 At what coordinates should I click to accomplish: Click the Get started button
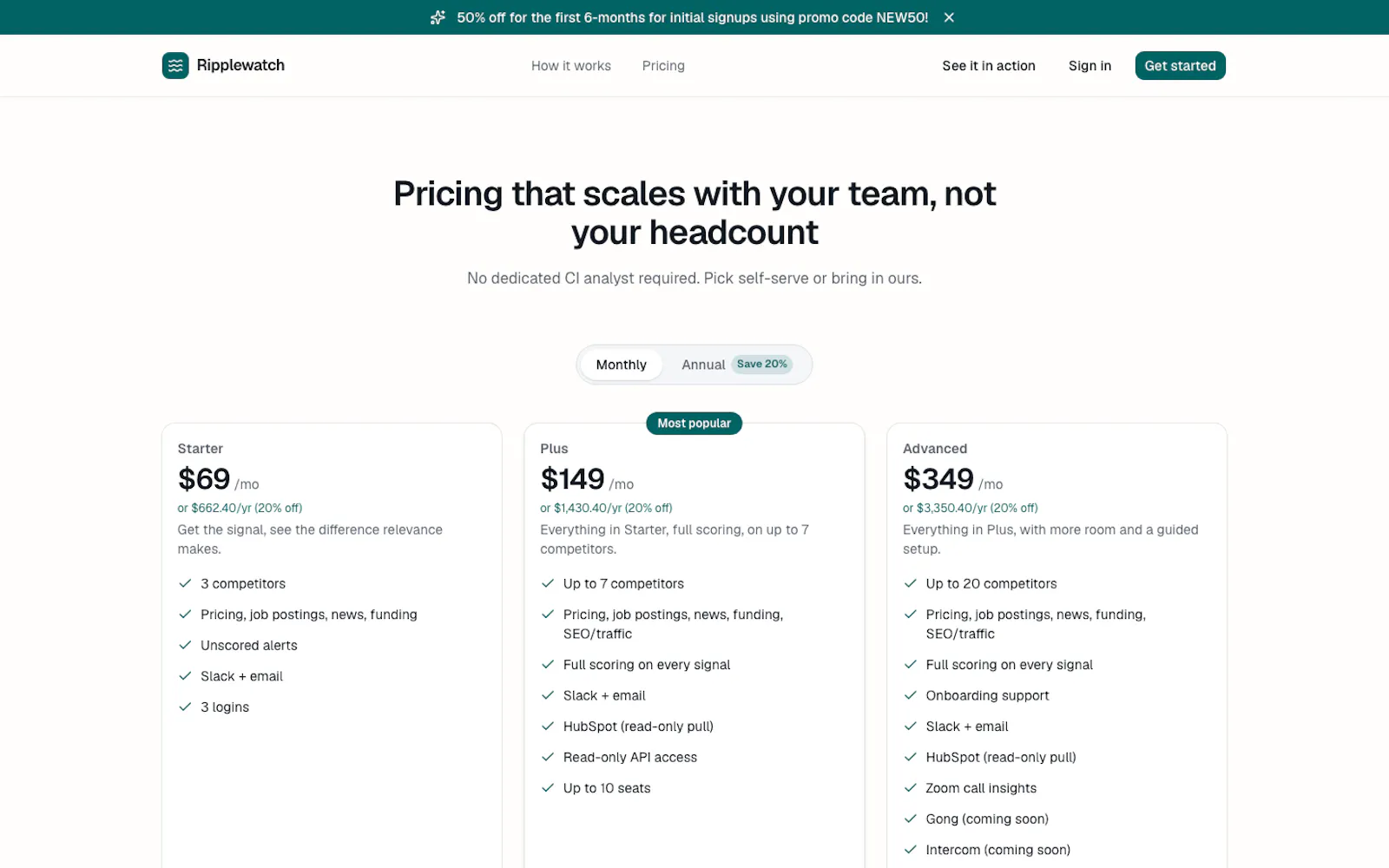pos(1180,66)
